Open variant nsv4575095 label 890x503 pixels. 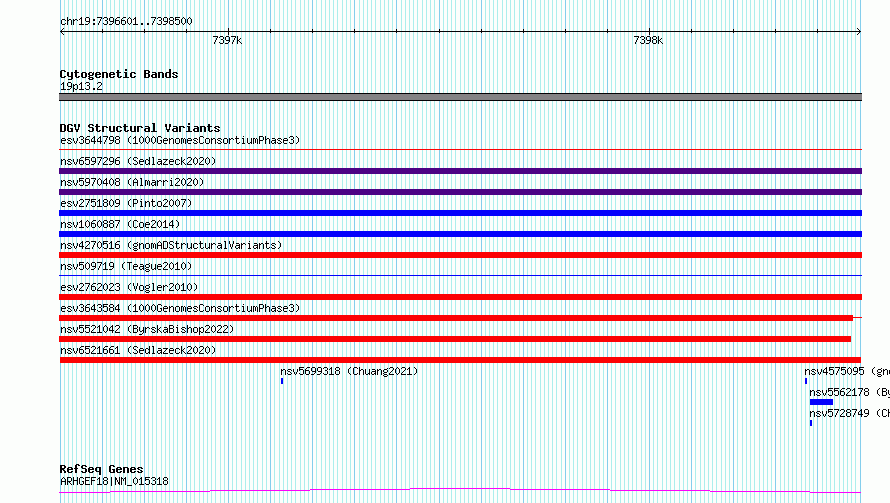[847, 371]
